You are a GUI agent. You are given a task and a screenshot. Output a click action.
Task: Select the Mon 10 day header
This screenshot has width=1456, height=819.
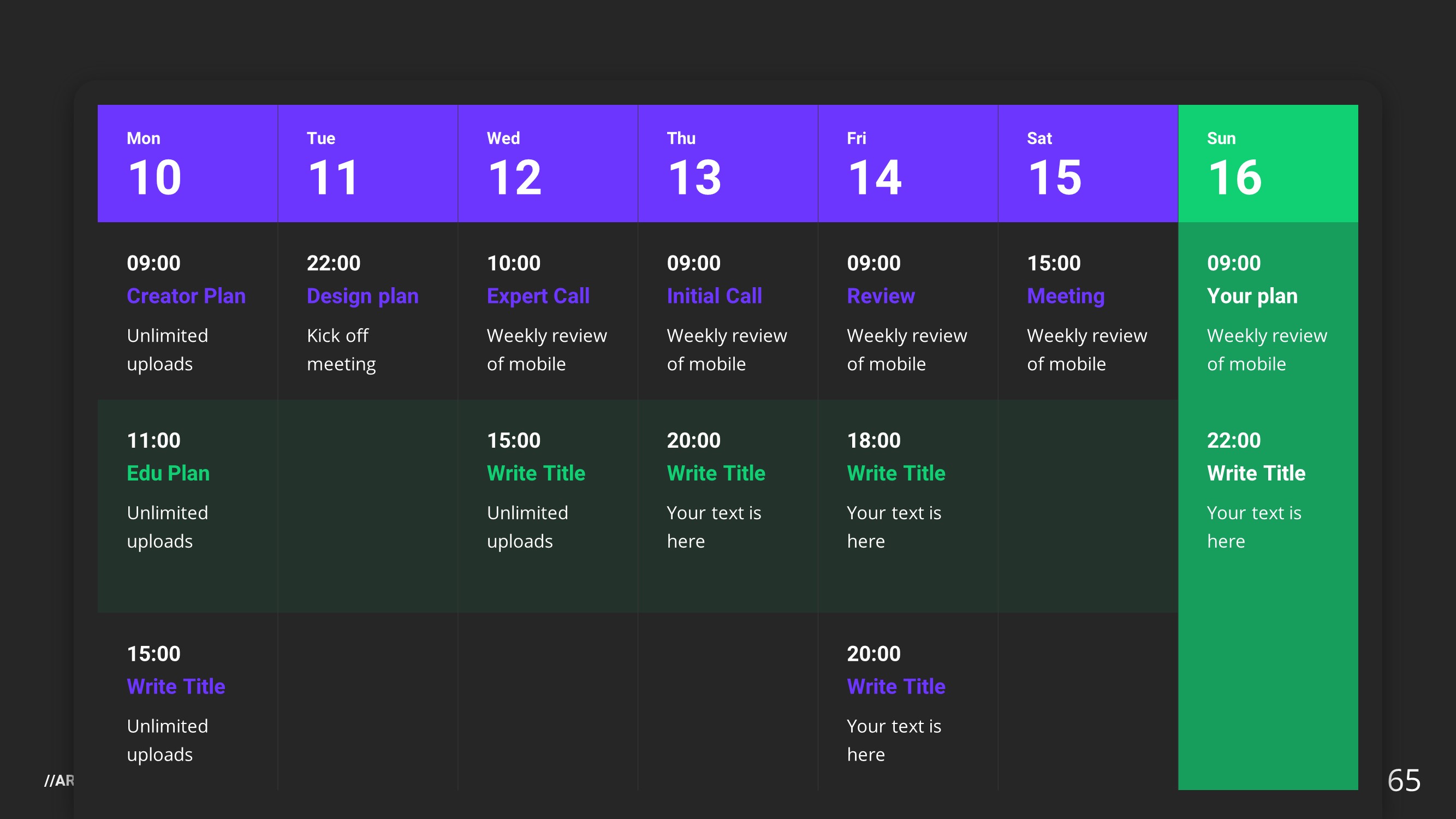(187, 163)
